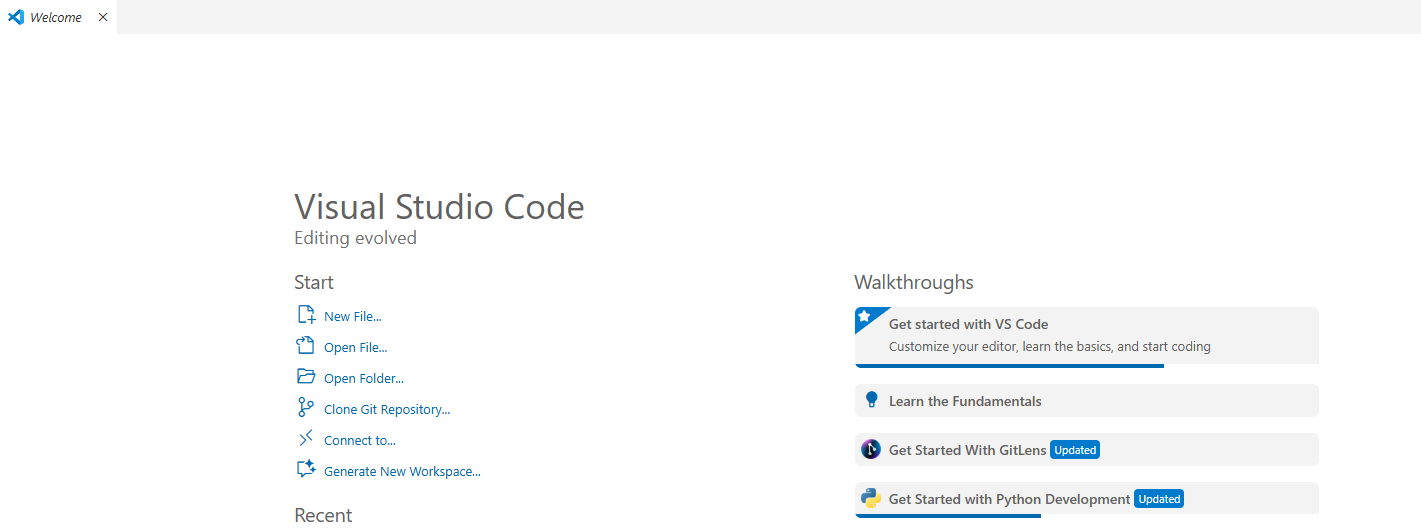
Task: Click the Visual Studio Code title
Action: coord(439,207)
